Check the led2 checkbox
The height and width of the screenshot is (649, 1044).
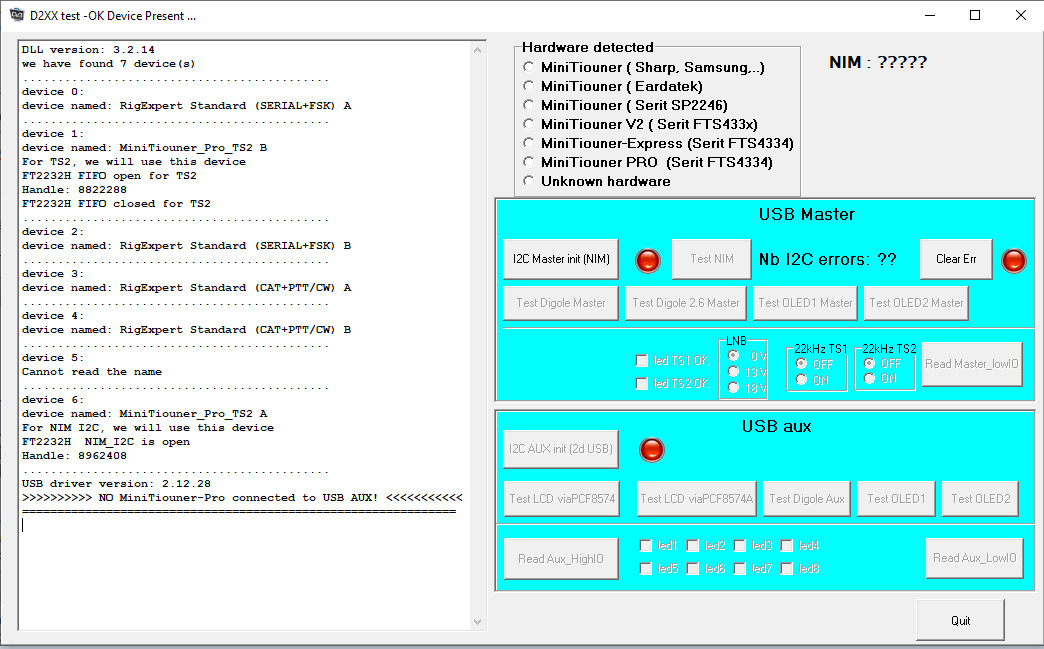692,546
